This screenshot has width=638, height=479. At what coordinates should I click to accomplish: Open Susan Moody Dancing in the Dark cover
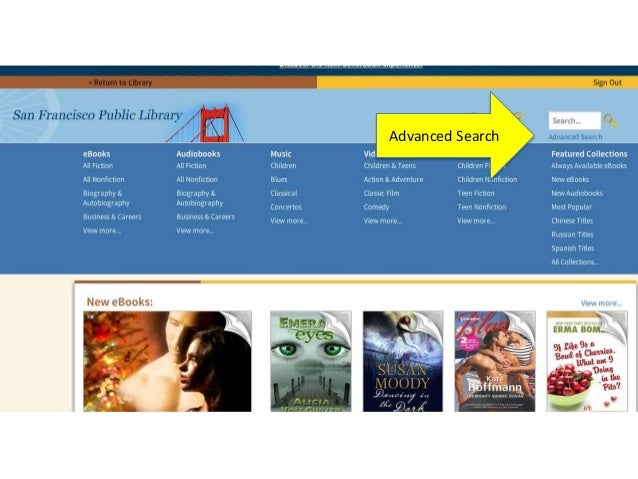pyautogui.click(x=403, y=361)
